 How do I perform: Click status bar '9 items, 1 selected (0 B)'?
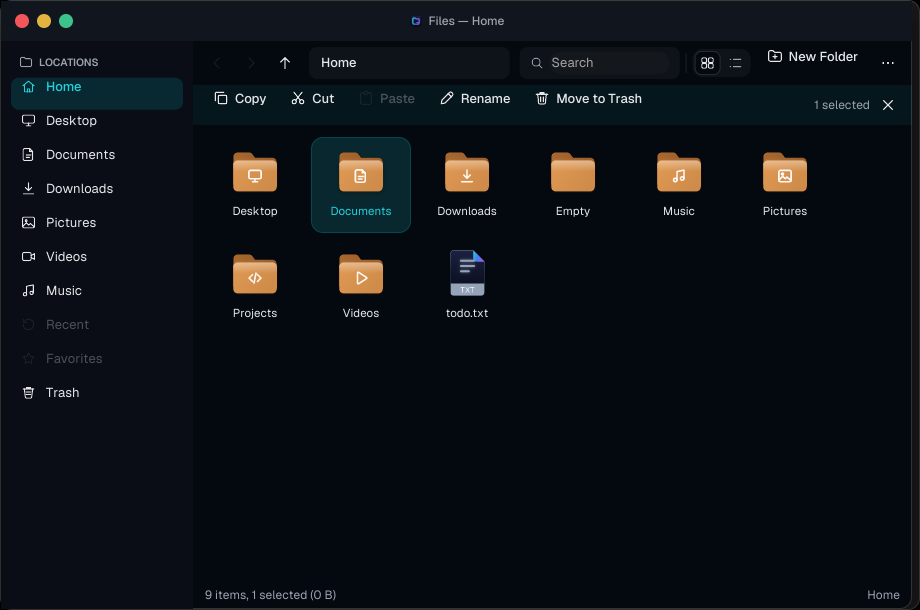270,595
